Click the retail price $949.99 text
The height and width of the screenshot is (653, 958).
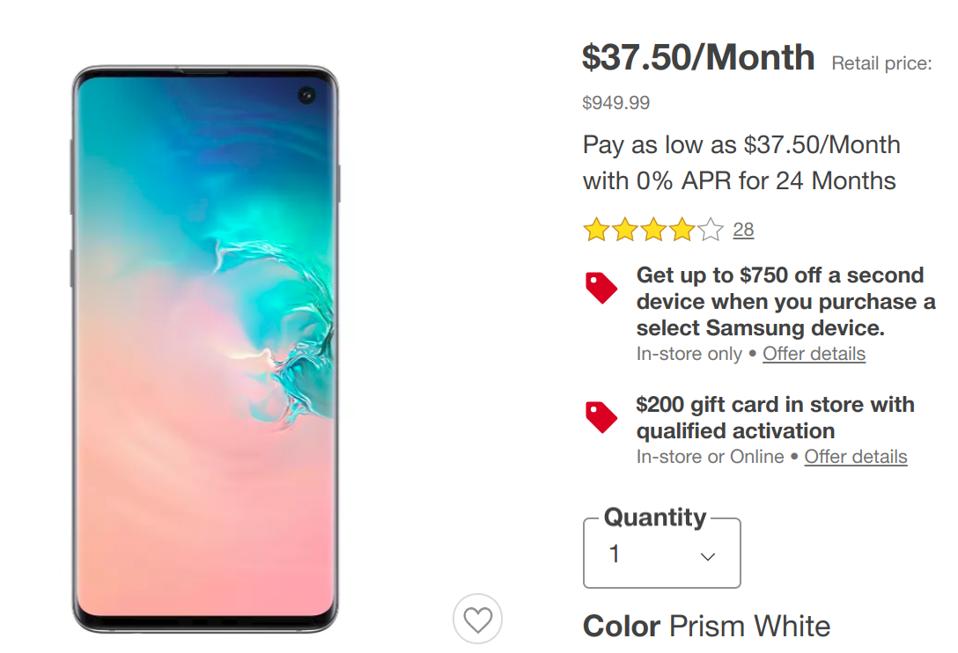point(615,102)
